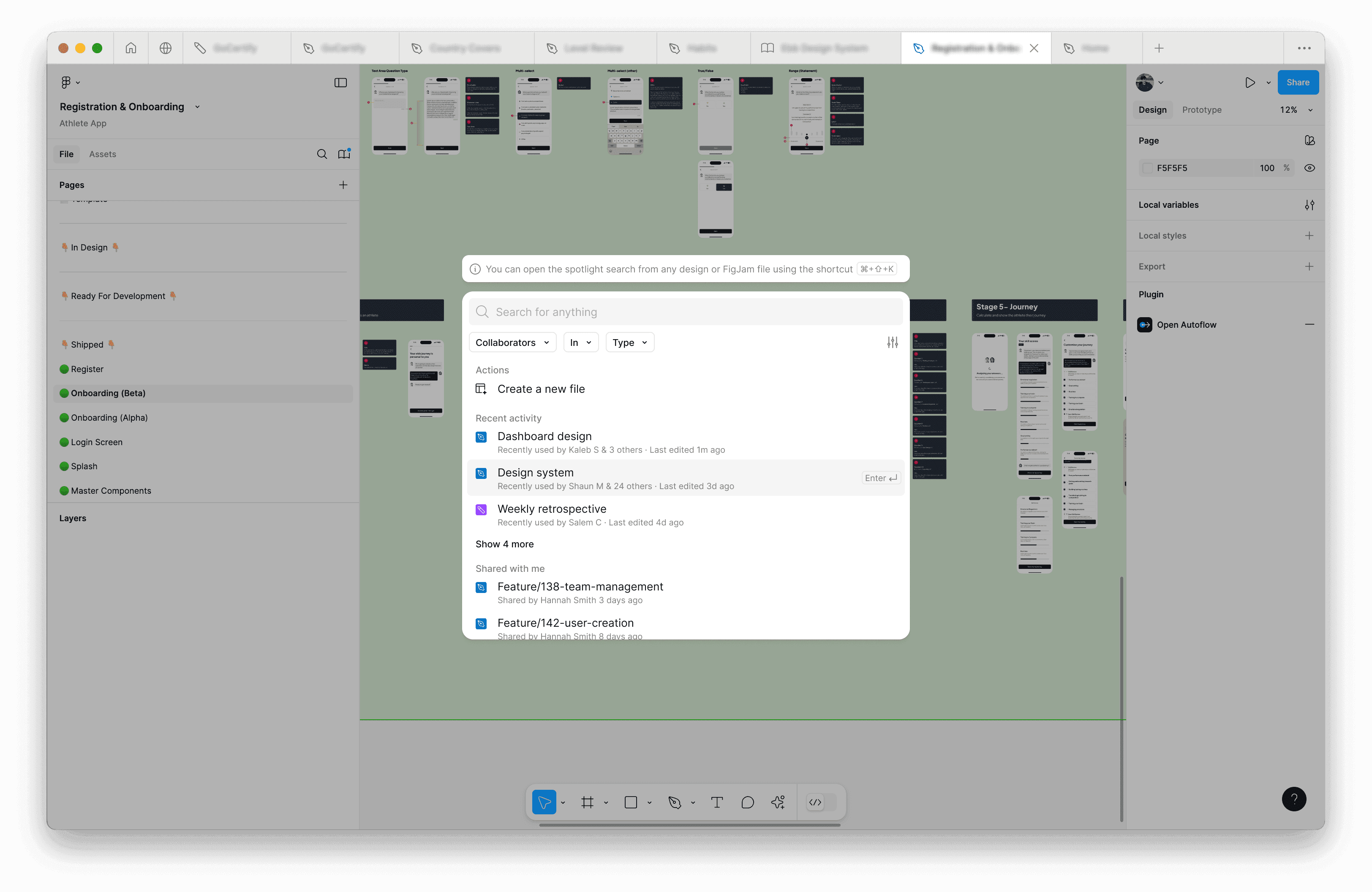Click the page opacity value 100
Screen dimensions: 1372x892
point(1266,168)
